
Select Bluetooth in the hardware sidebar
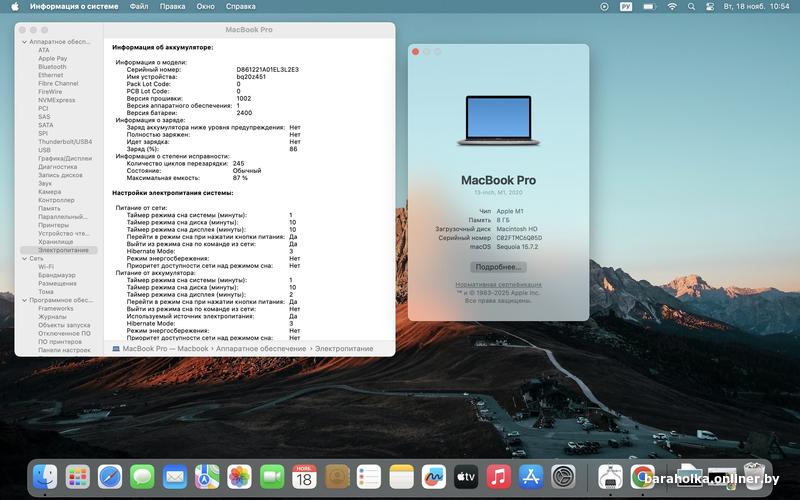tap(52, 67)
